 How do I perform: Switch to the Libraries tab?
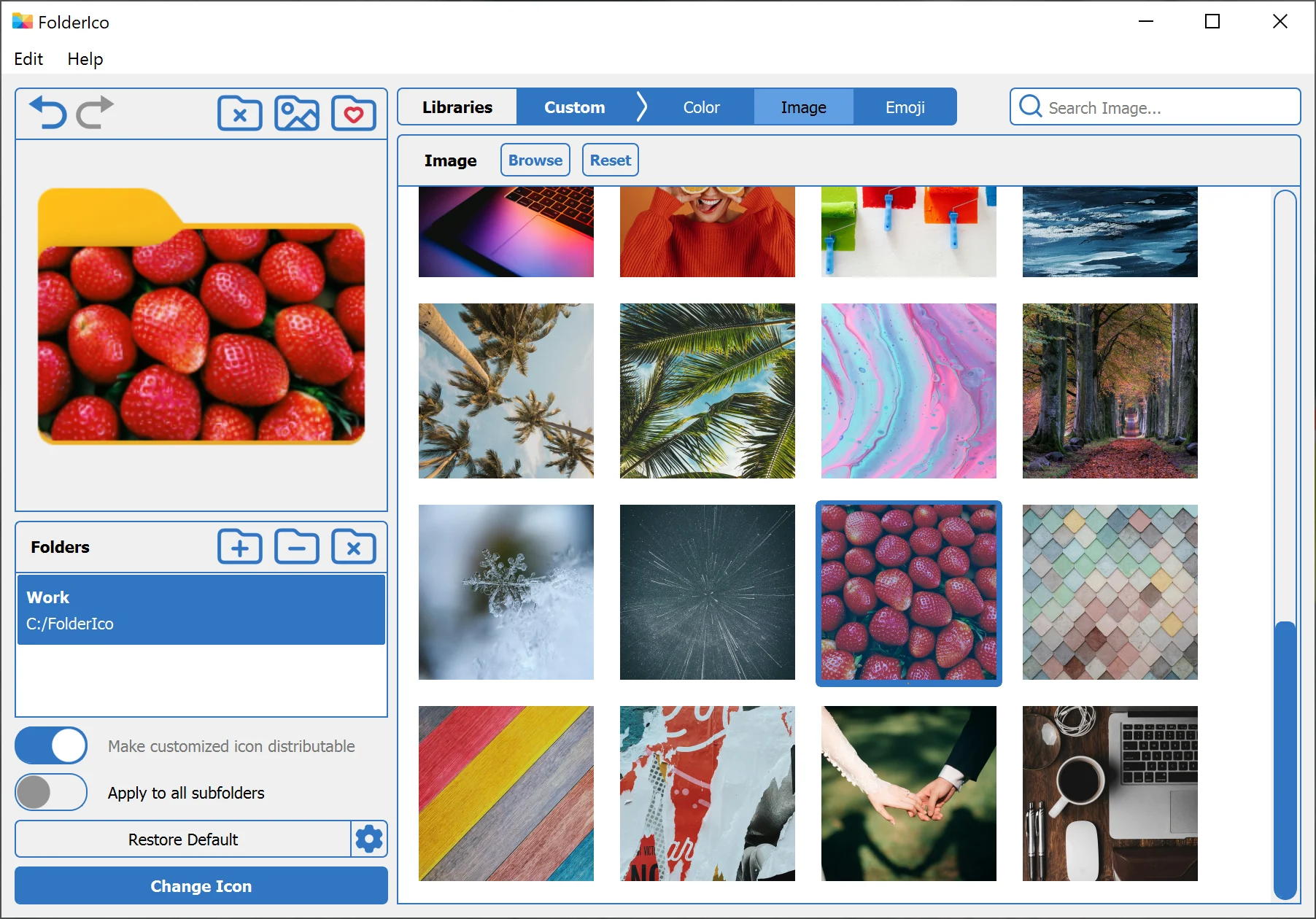pyautogui.click(x=457, y=107)
